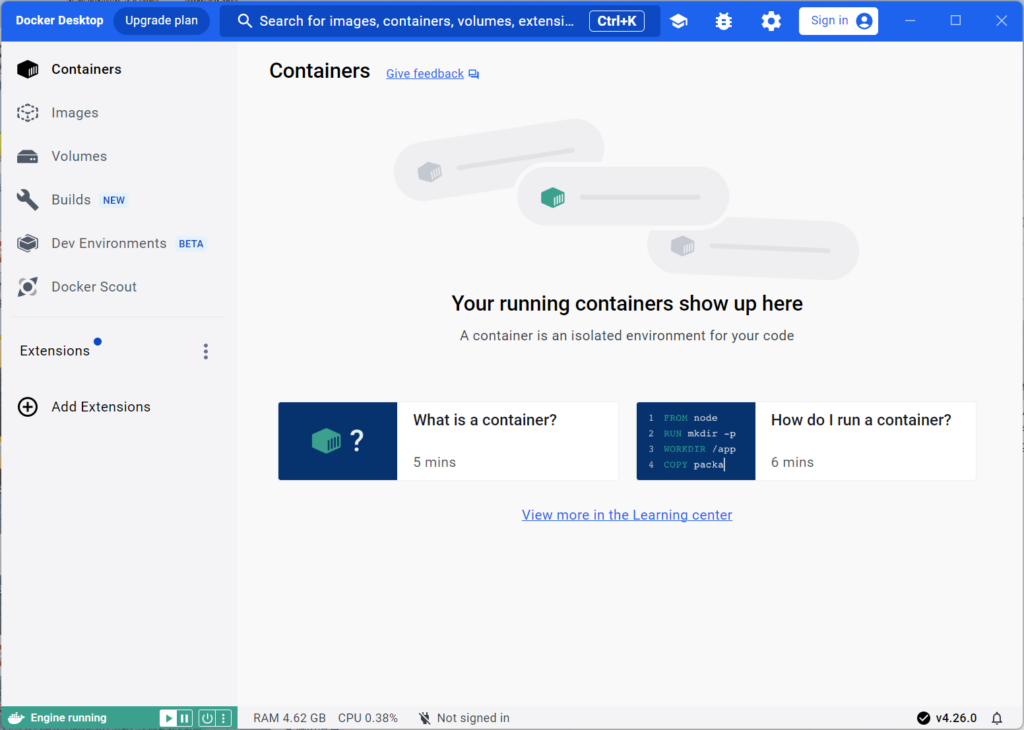1024x730 pixels.
Task: Click the Add Extensions plus icon
Action: tap(27, 407)
